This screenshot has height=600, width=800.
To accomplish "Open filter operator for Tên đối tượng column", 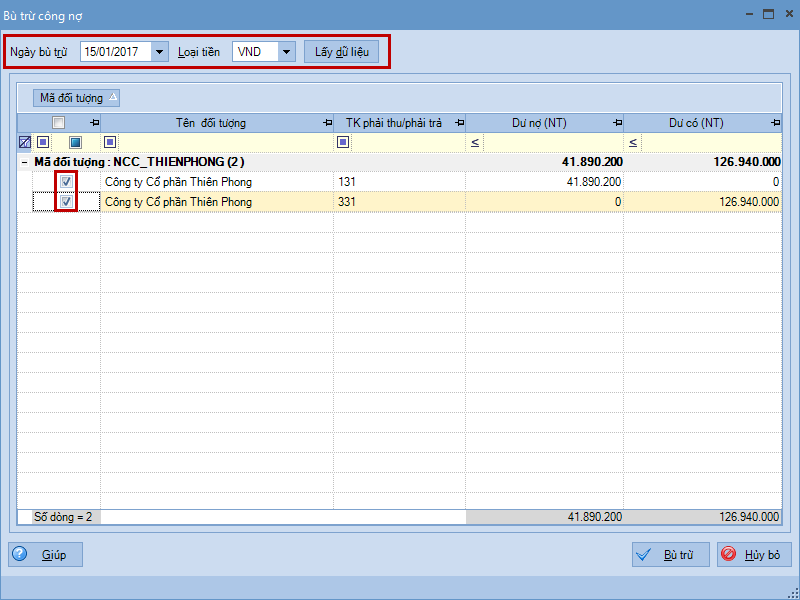I will (110, 143).
